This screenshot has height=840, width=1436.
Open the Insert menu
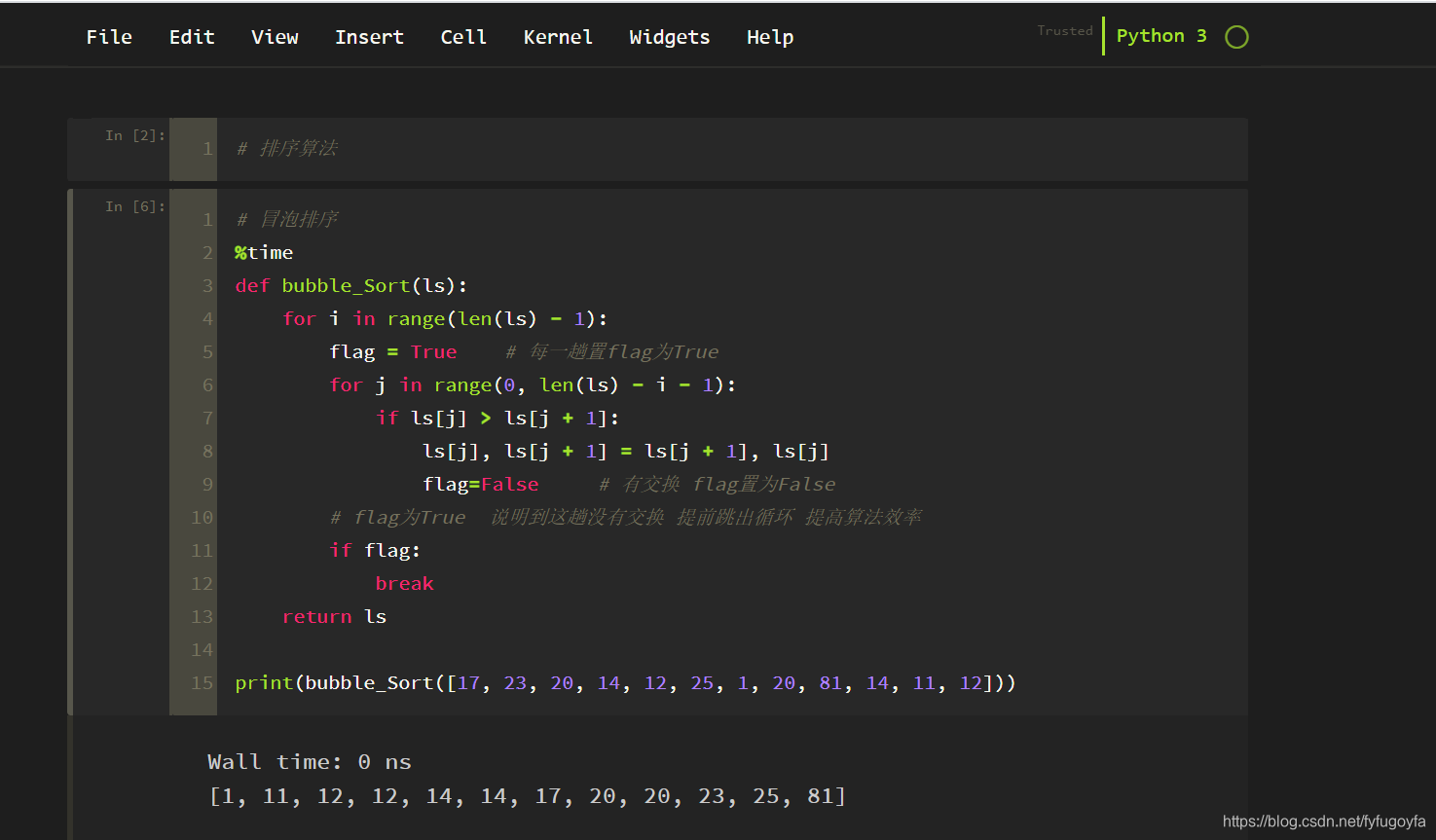[369, 37]
